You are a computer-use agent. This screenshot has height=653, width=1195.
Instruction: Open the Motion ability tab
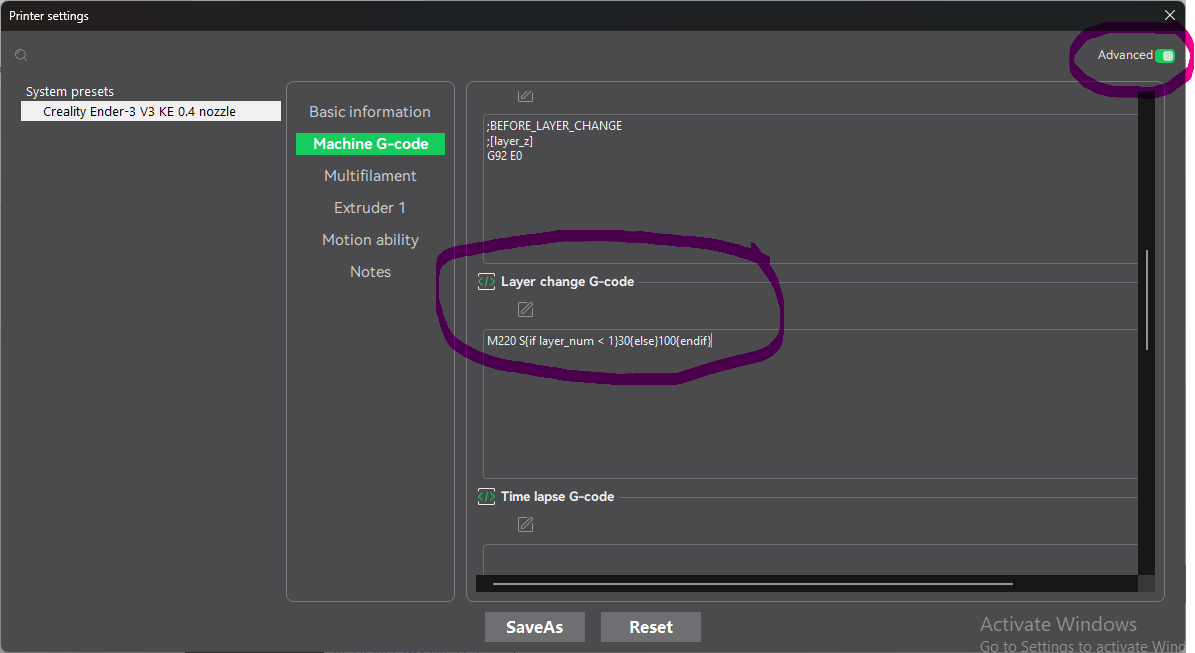pos(370,240)
